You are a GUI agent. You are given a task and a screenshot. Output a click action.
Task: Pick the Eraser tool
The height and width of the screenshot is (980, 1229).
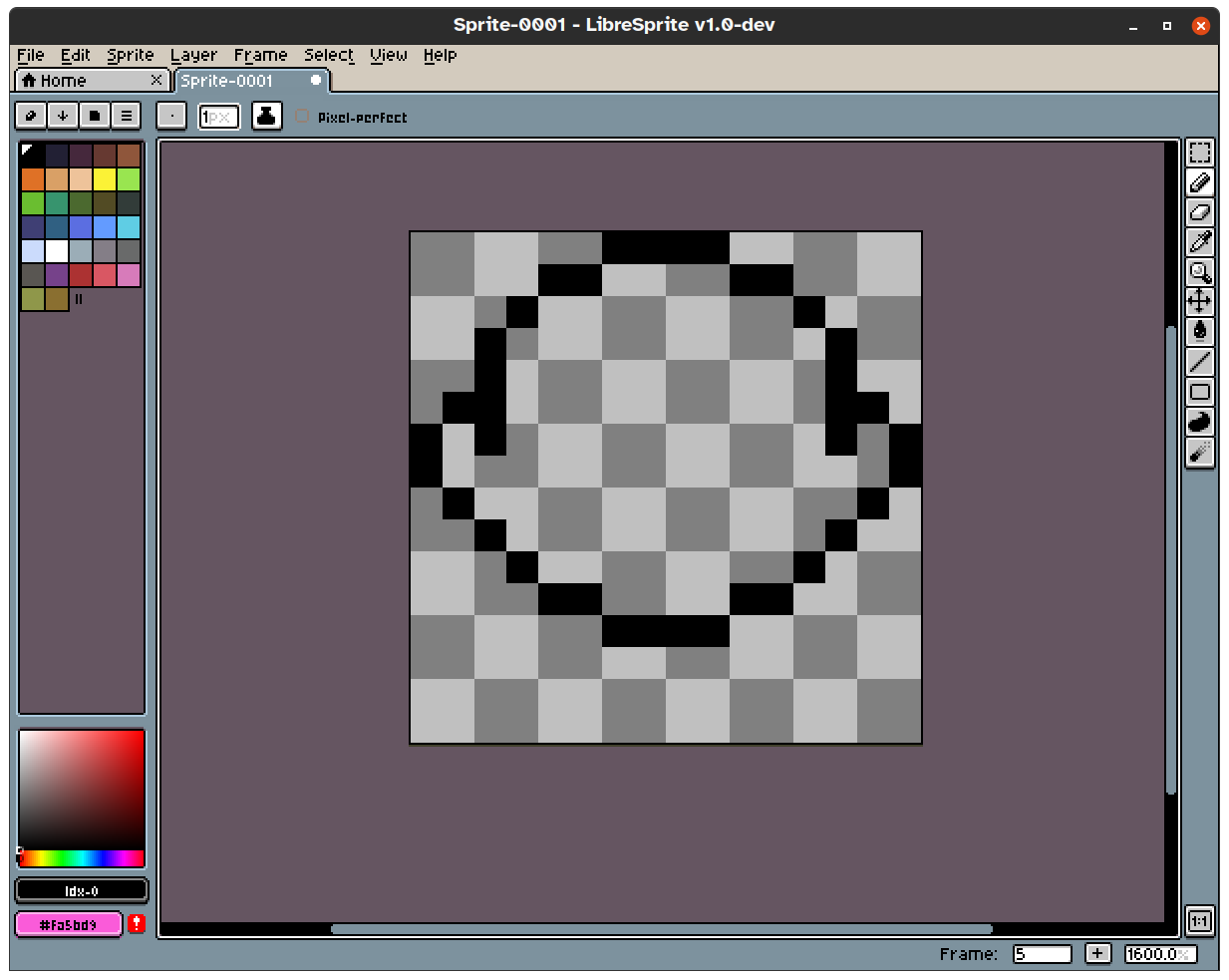pos(1200,212)
